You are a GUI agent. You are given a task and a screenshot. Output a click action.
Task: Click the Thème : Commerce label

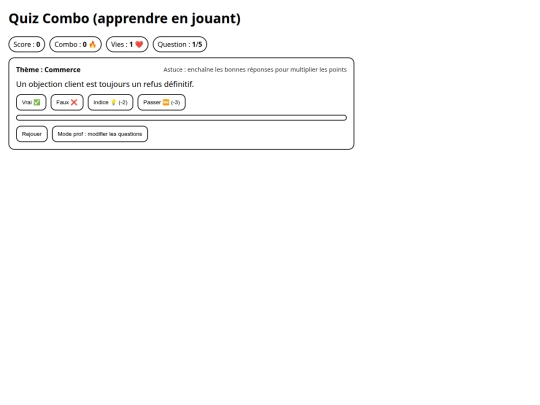(48, 70)
